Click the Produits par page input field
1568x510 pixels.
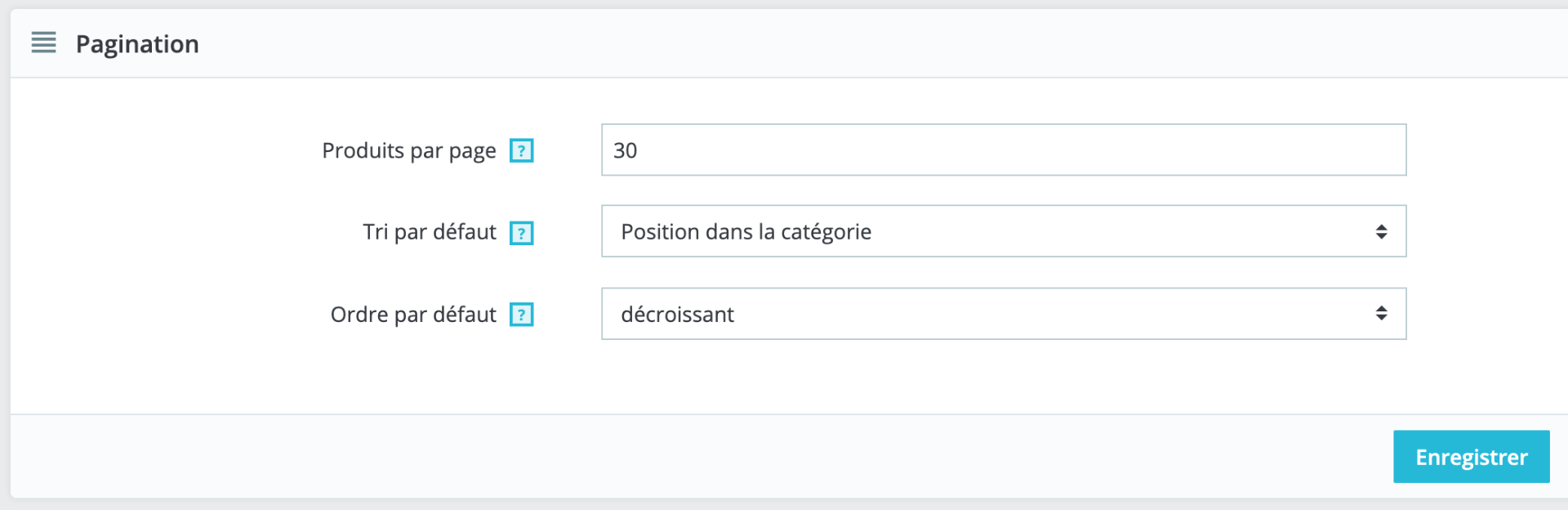coord(1004,150)
